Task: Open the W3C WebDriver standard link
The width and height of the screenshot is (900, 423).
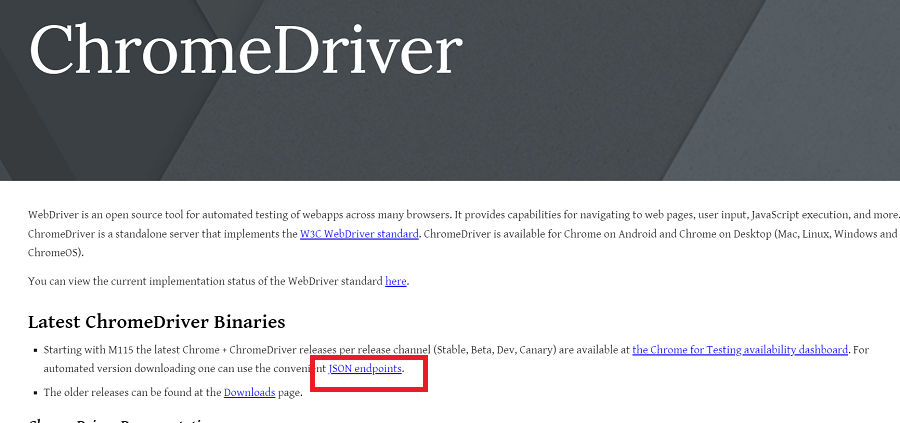Action: click(358, 234)
